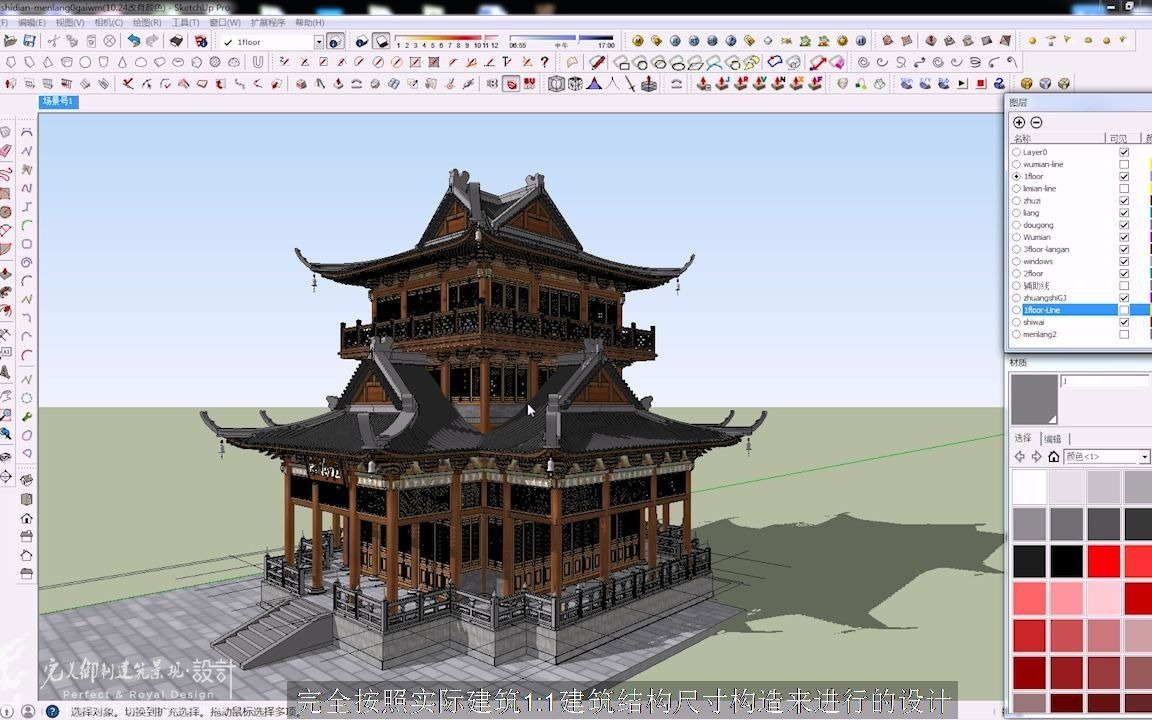Screen dimensions: 1152x720
Task: Select the cone shape tool icon
Action: point(122,62)
